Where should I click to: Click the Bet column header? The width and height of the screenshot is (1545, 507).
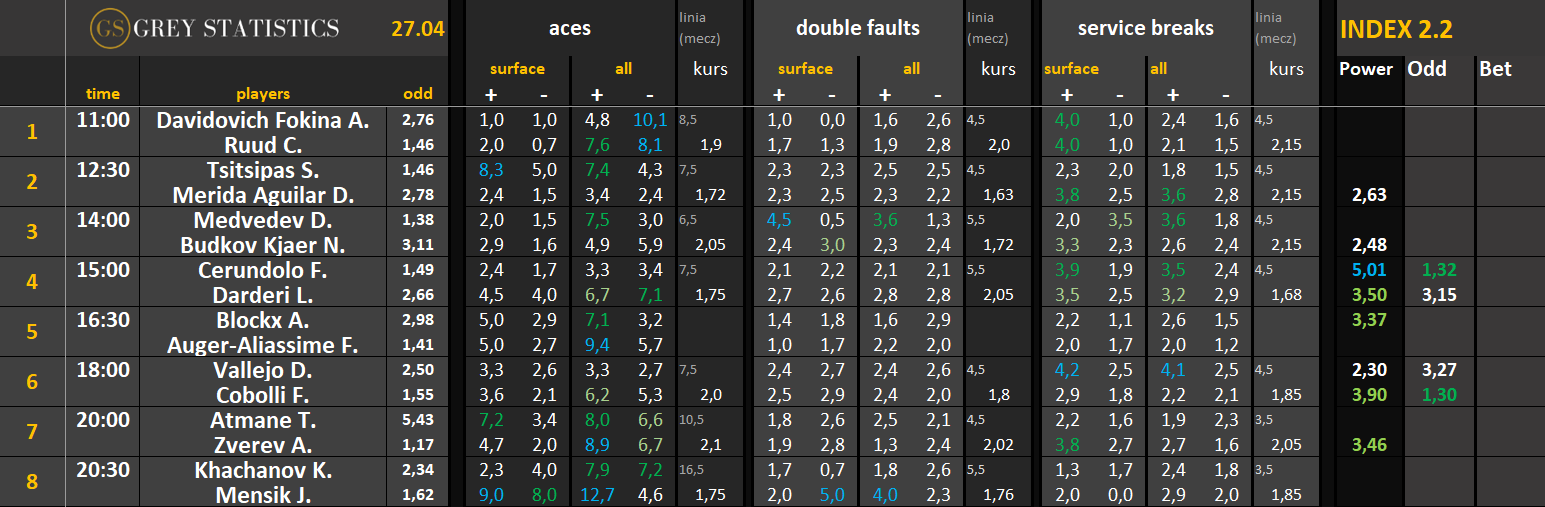pos(1495,69)
